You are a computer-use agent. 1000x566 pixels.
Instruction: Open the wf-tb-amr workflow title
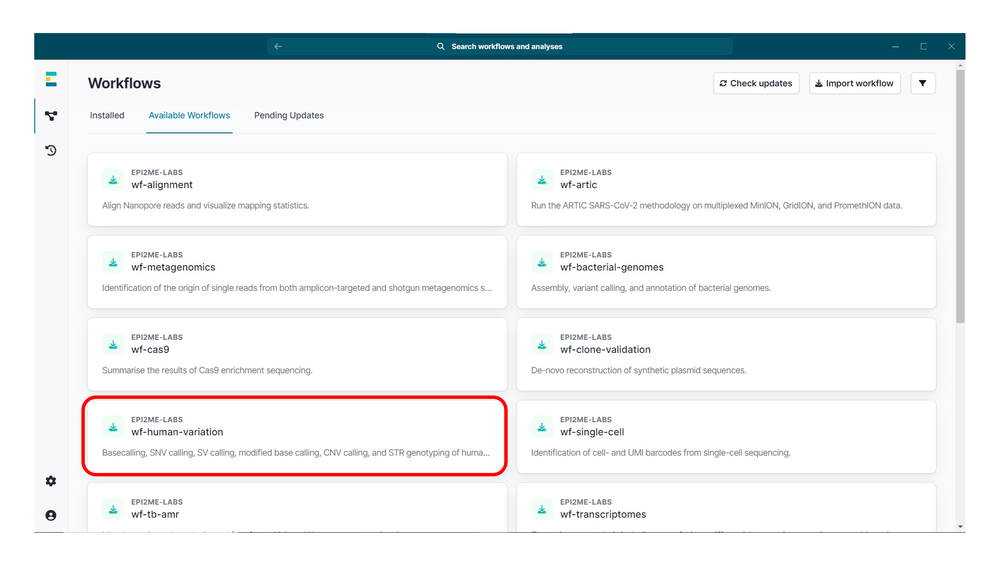tap(155, 514)
